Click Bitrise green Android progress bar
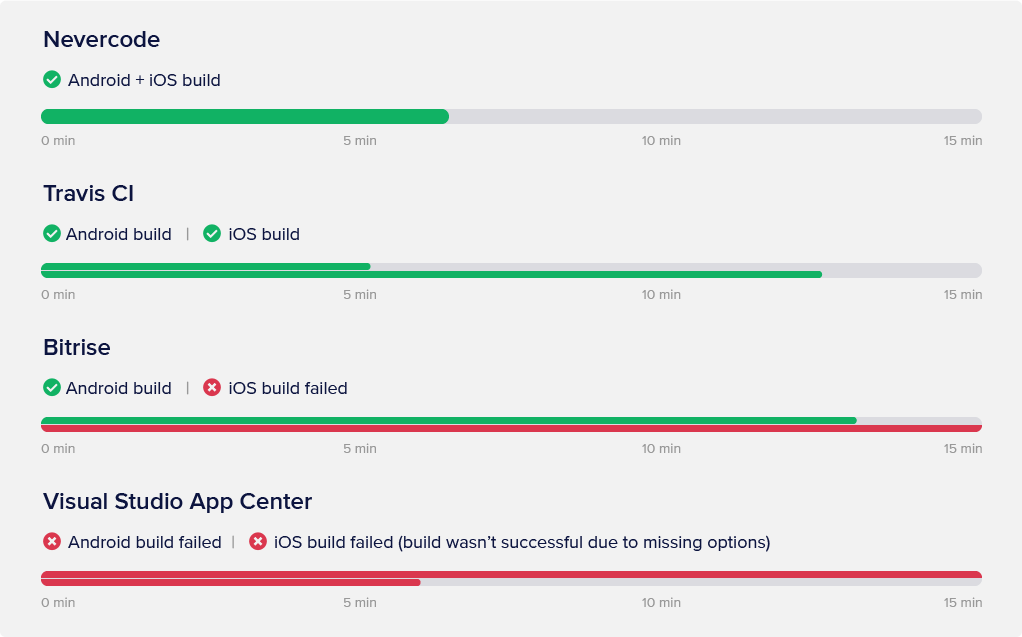 [448, 420]
